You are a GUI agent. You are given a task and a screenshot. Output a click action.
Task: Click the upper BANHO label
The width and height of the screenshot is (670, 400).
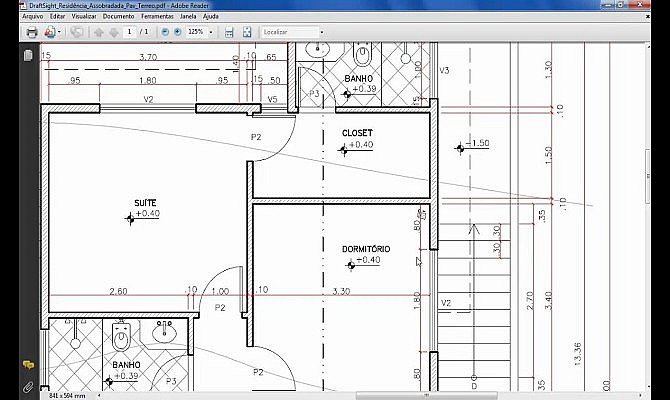click(x=359, y=79)
